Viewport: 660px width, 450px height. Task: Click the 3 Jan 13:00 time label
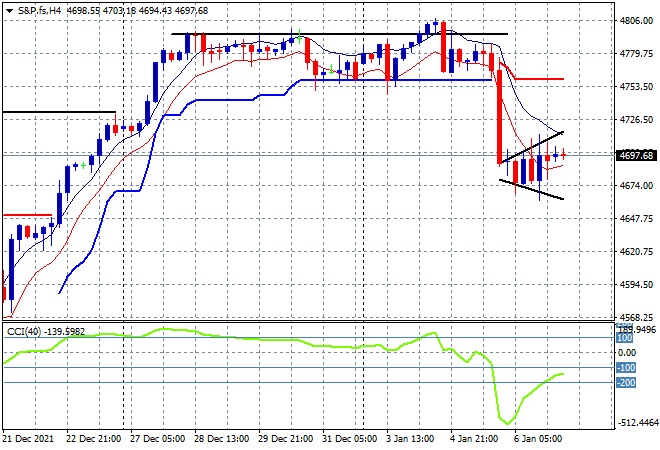click(x=410, y=439)
